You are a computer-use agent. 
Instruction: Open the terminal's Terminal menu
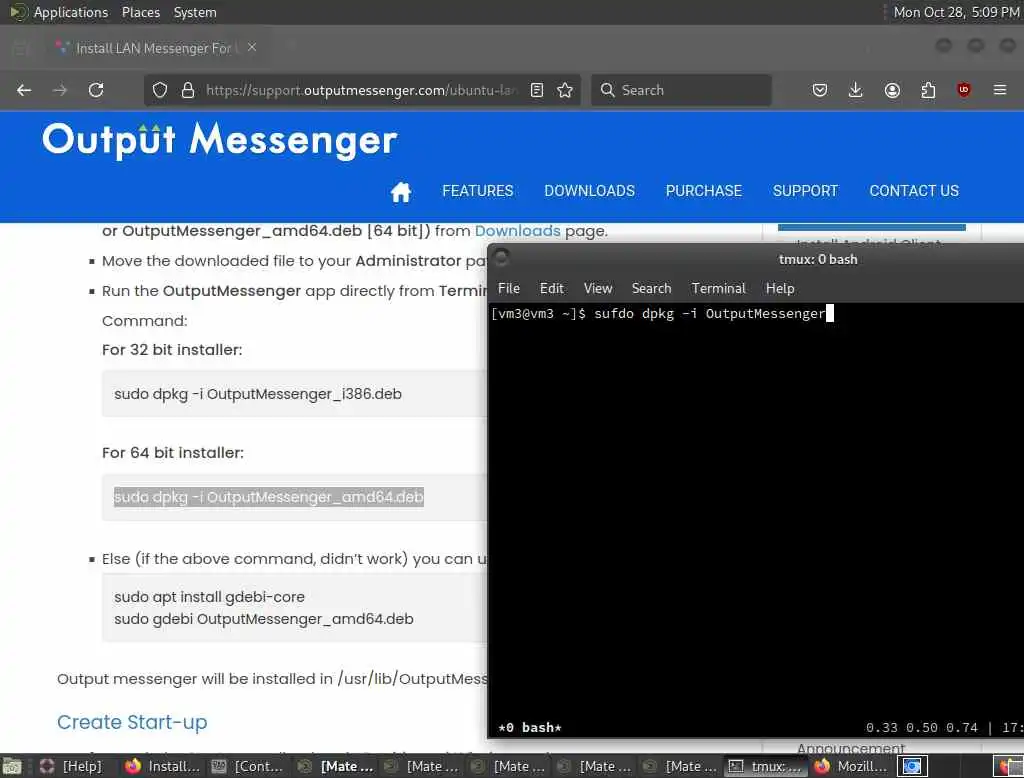point(718,288)
